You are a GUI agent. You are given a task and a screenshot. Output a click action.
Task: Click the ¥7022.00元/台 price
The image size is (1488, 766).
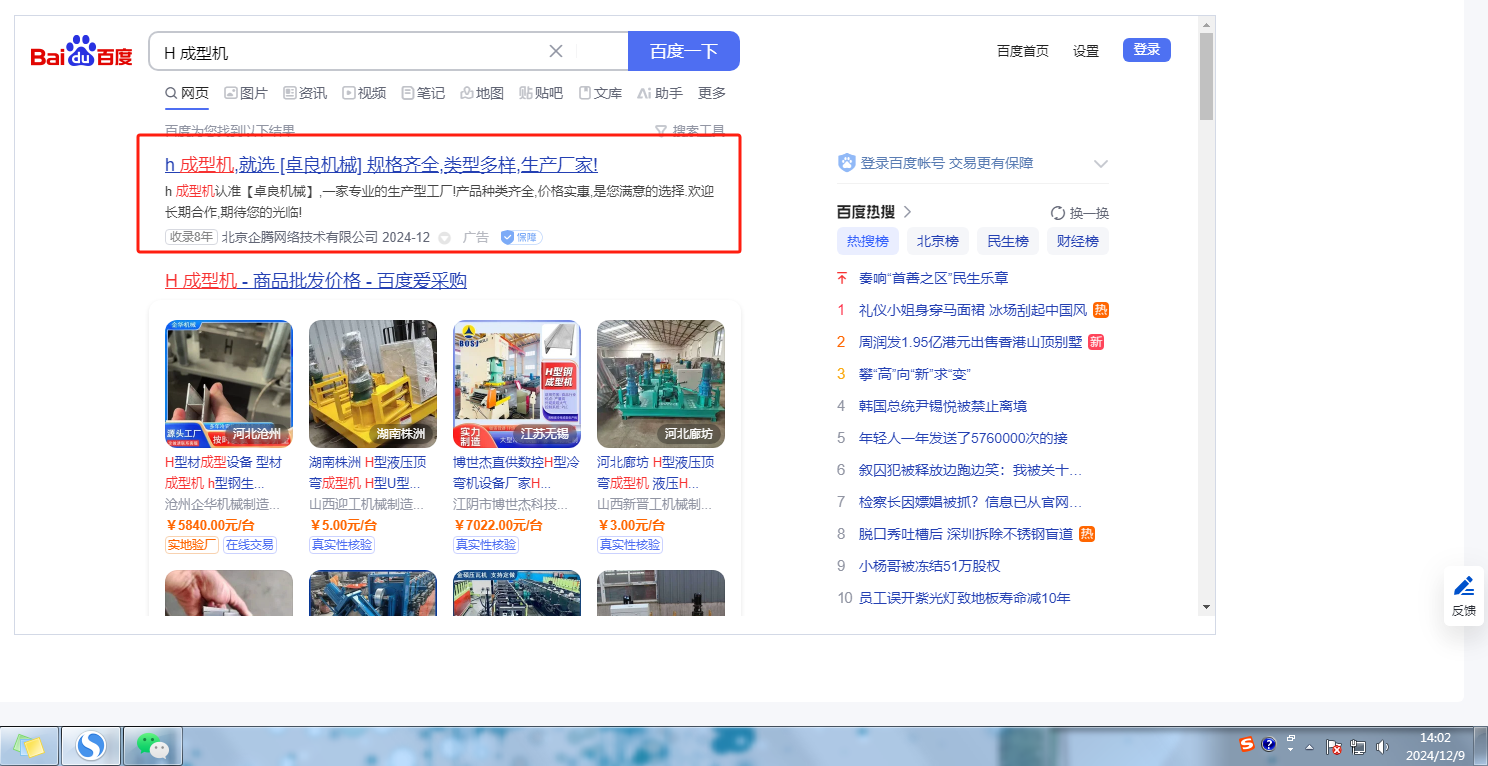pyautogui.click(x=498, y=525)
